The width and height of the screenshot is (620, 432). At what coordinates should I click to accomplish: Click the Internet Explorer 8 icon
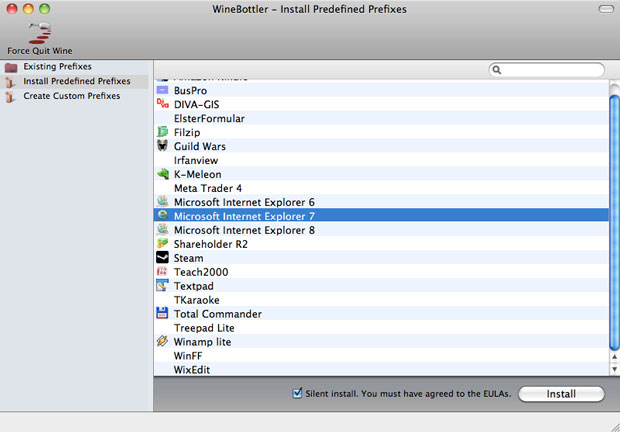(x=163, y=229)
